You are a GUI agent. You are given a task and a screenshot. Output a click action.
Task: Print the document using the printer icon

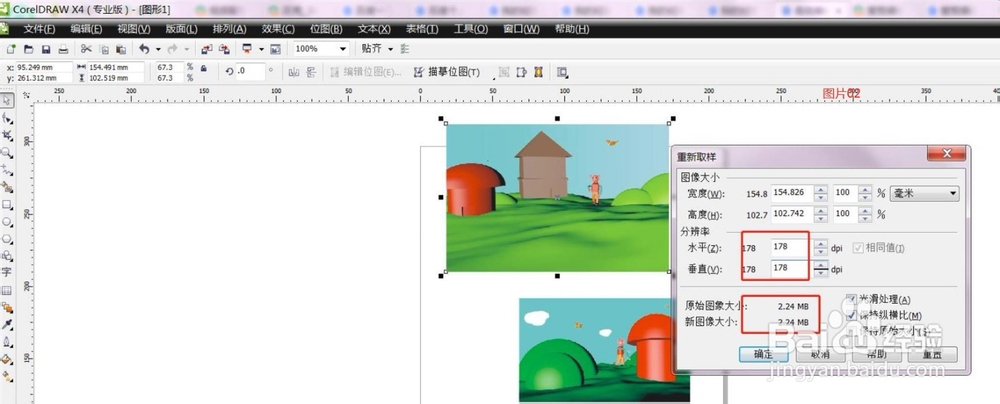(63, 49)
